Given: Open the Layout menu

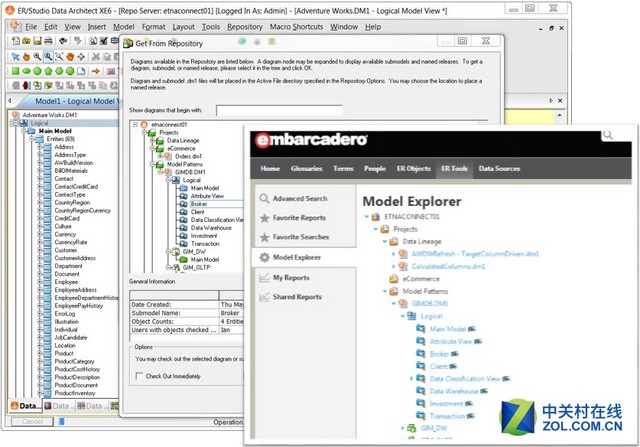Looking at the screenshot, I should (x=183, y=27).
